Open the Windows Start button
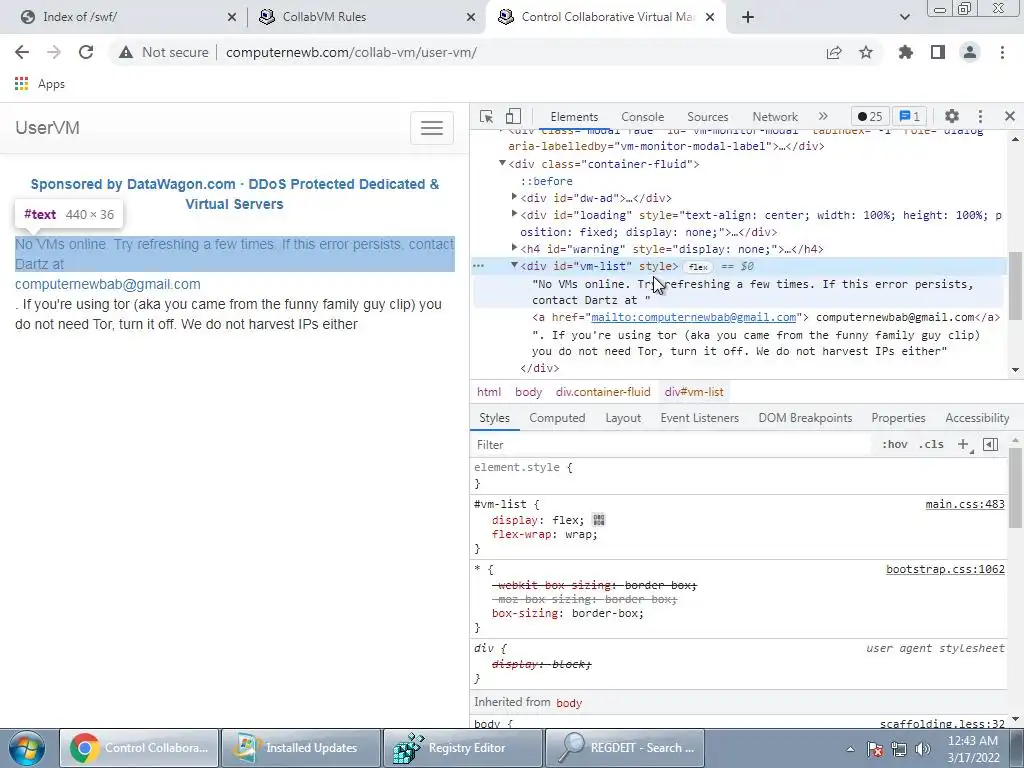The height and width of the screenshot is (768, 1024). (26, 748)
